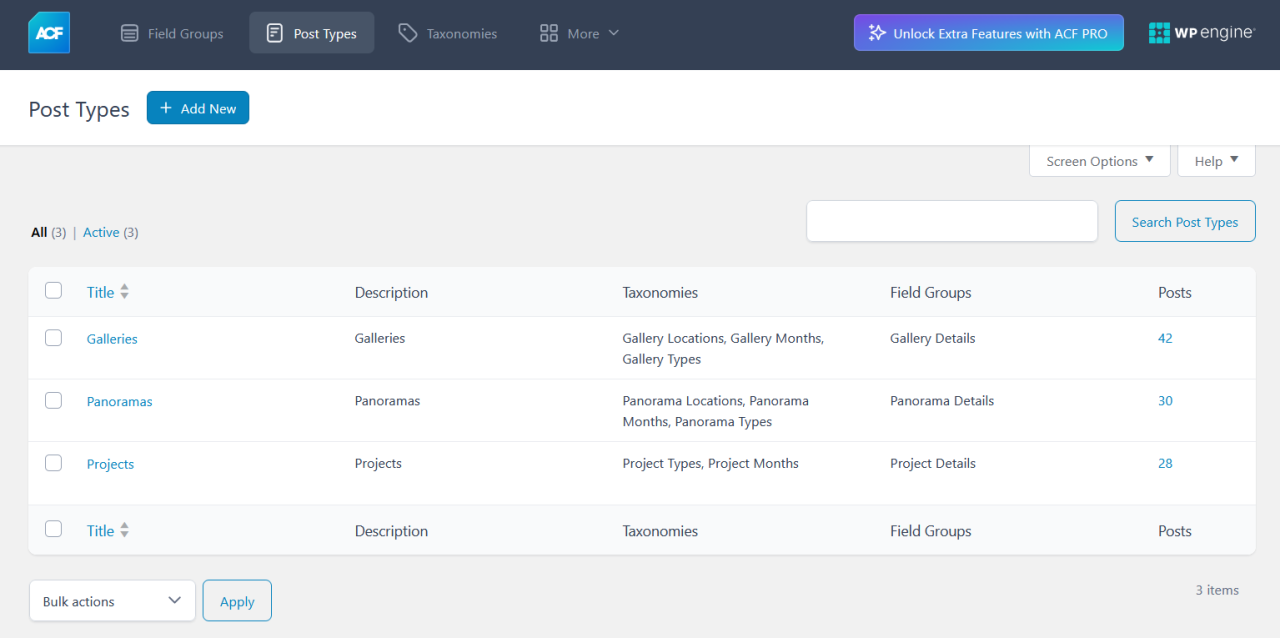Go to the Taxonomies navigation tab

coord(447,33)
